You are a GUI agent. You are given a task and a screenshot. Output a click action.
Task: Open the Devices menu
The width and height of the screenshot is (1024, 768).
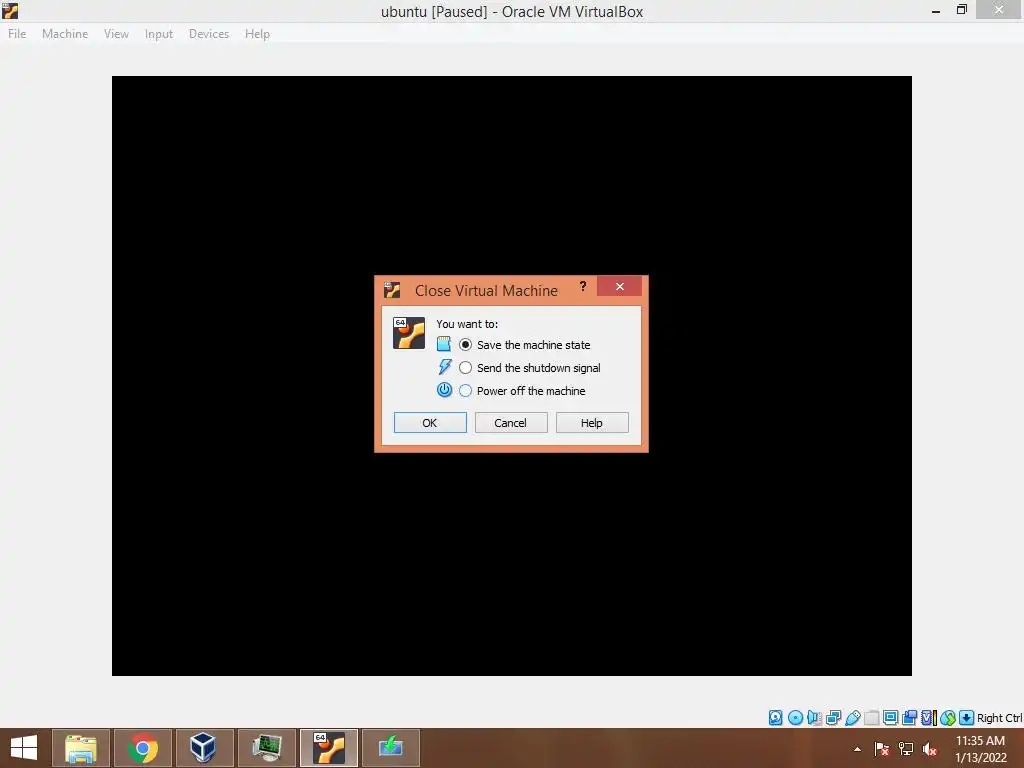pyautogui.click(x=209, y=34)
